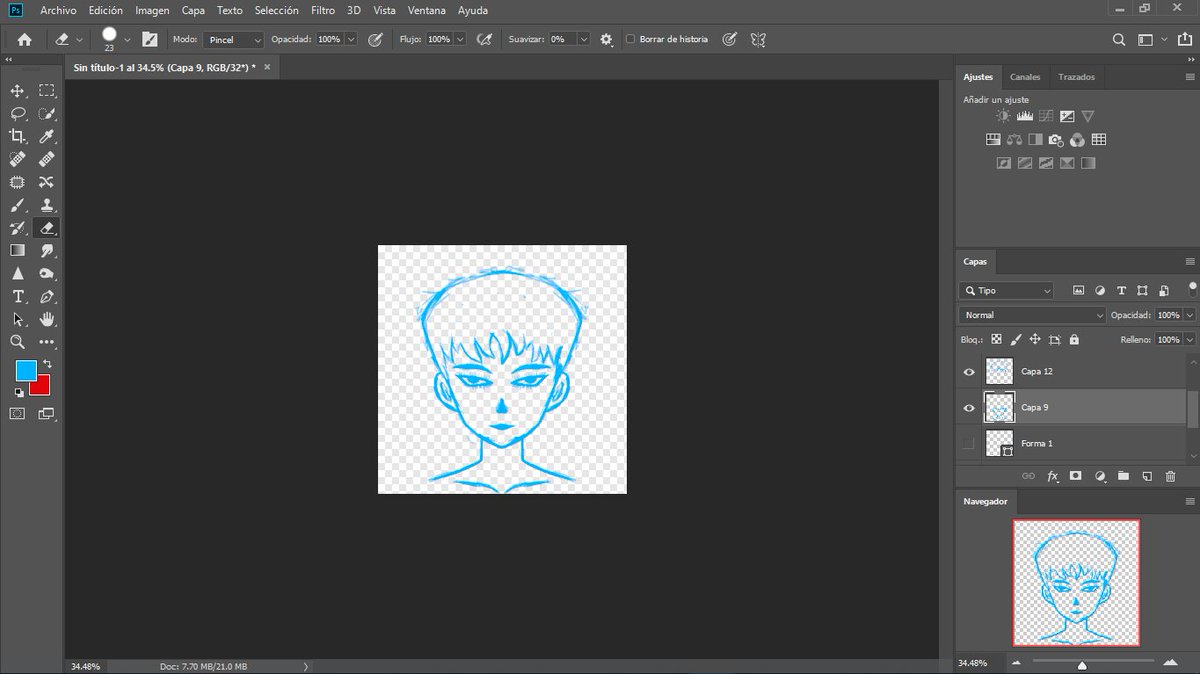Select the Crop tool
This screenshot has width=1200, height=674.
click(17, 137)
